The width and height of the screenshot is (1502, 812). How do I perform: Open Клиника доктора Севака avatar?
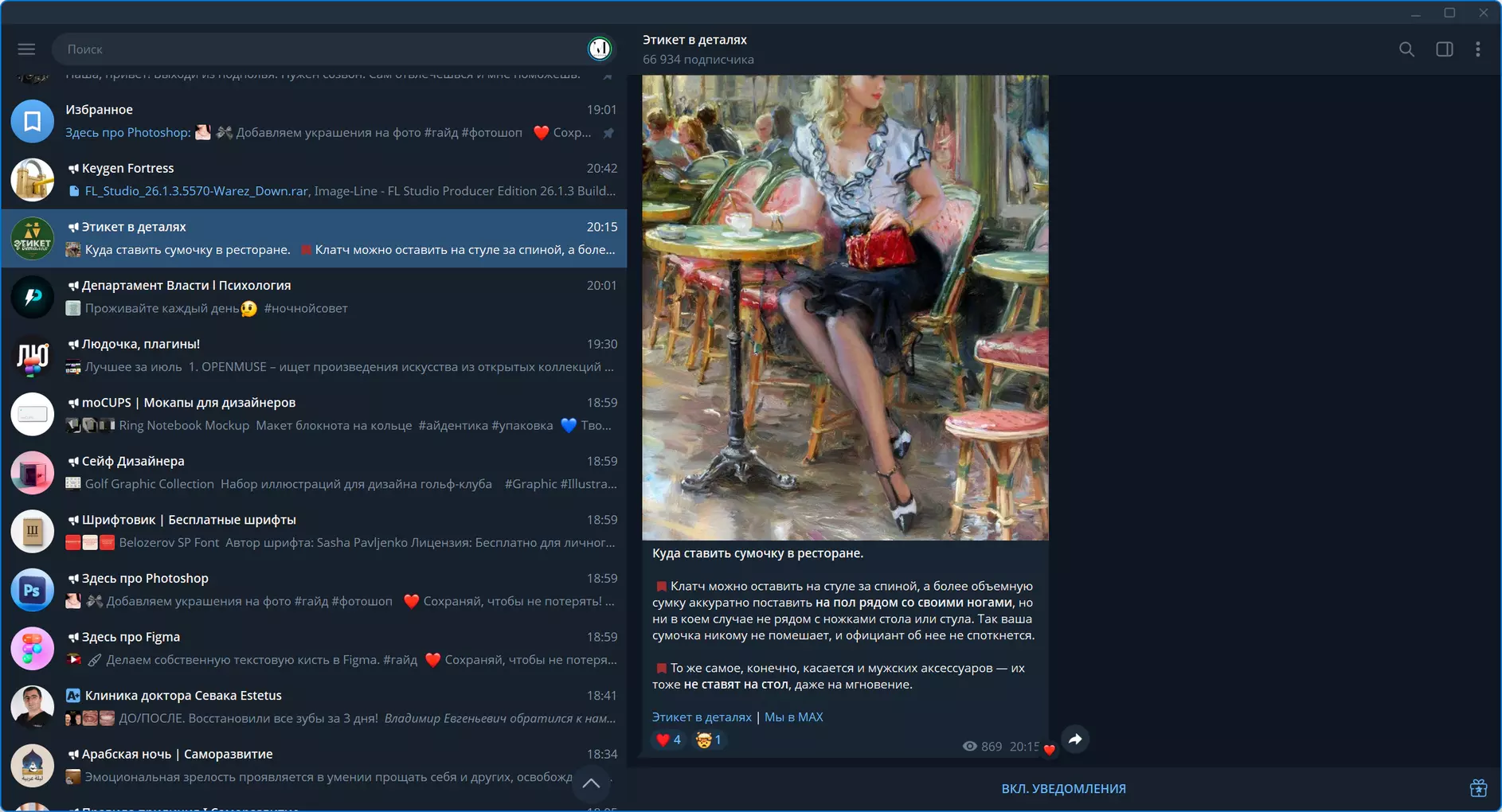(32, 707)
